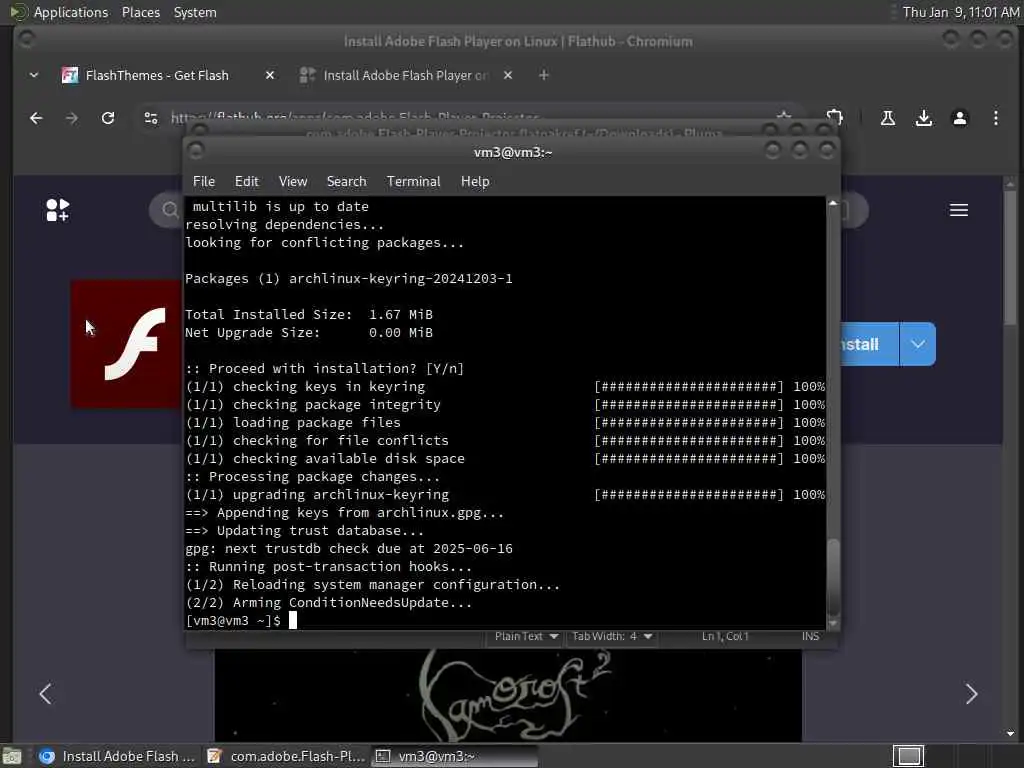Screen dimensions: 1024x768
Task: Click the 'Total Installed Size: 1.67 MiB' line
Action: (309, 315)
